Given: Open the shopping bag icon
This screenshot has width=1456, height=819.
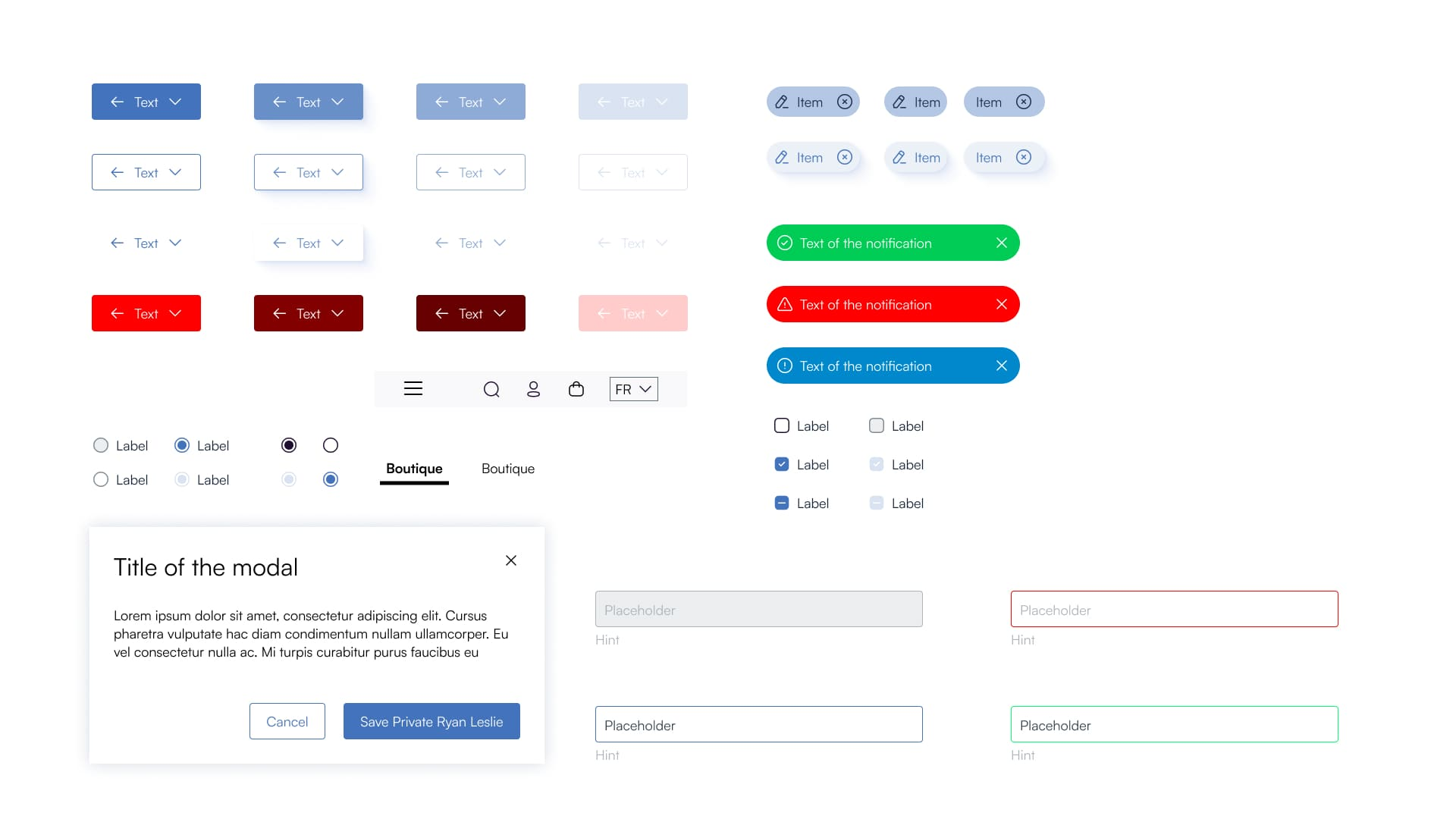Looking at the screenshot, I should click(576, 389).
